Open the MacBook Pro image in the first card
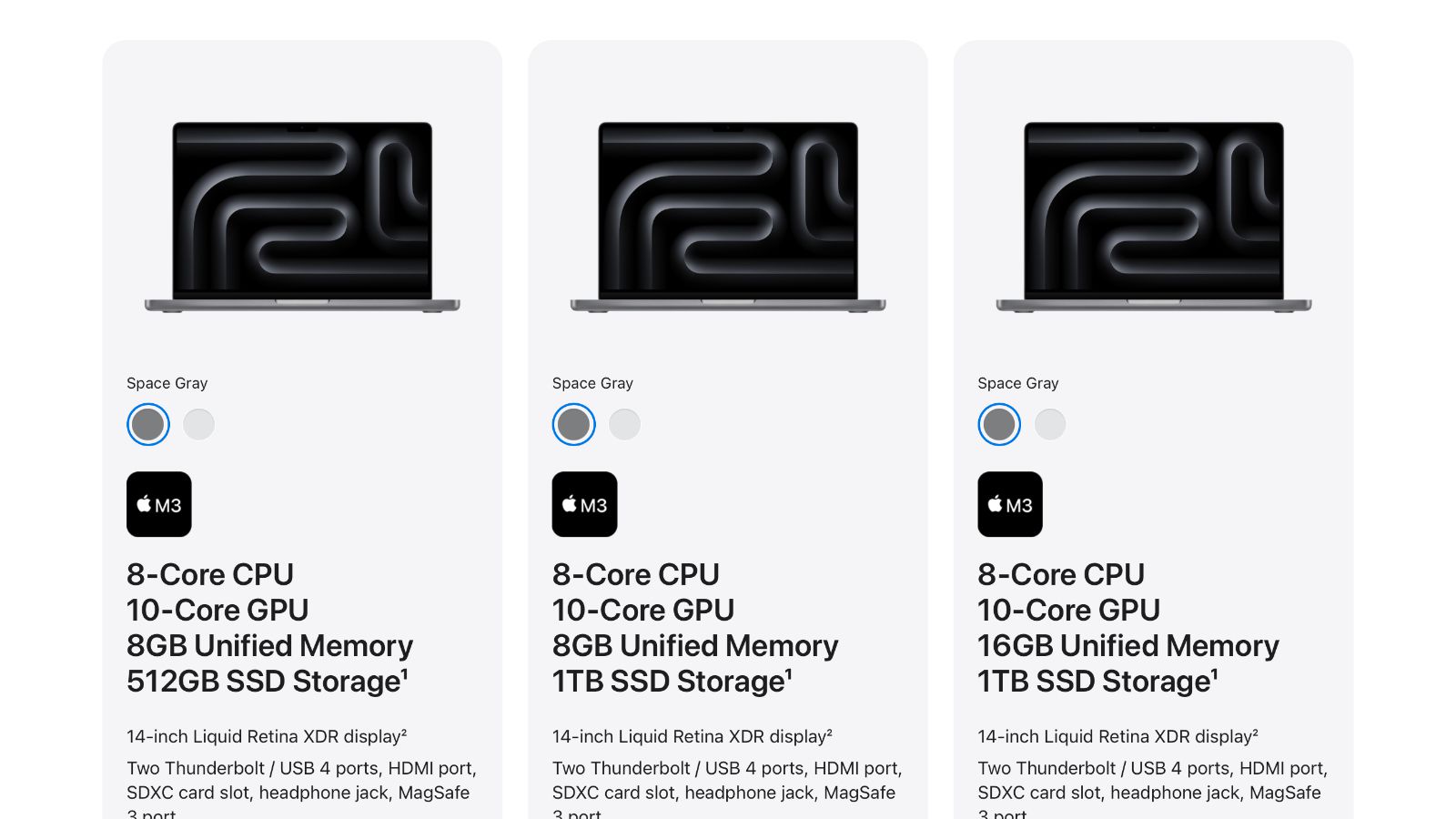The width and height of the screenshot is (1456, 819). [x=302, y=217]
